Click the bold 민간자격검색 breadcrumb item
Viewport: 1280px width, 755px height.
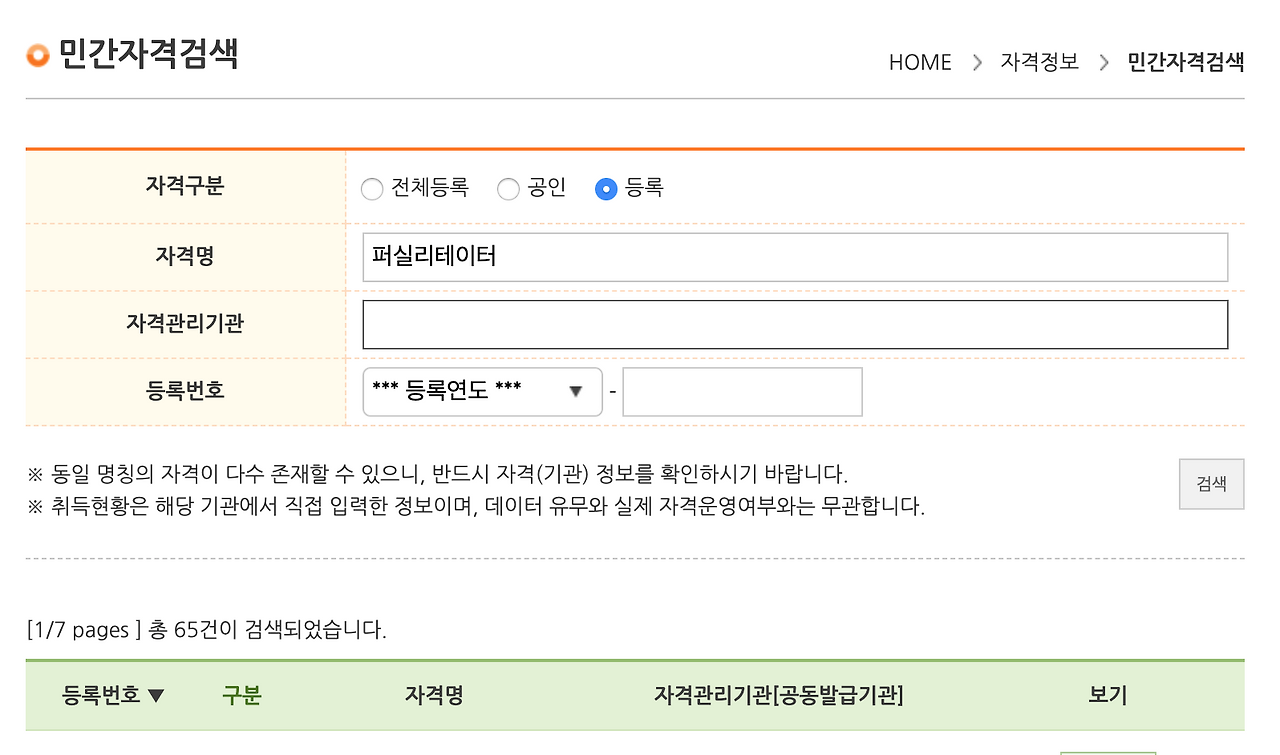(x=1186, y=62)
